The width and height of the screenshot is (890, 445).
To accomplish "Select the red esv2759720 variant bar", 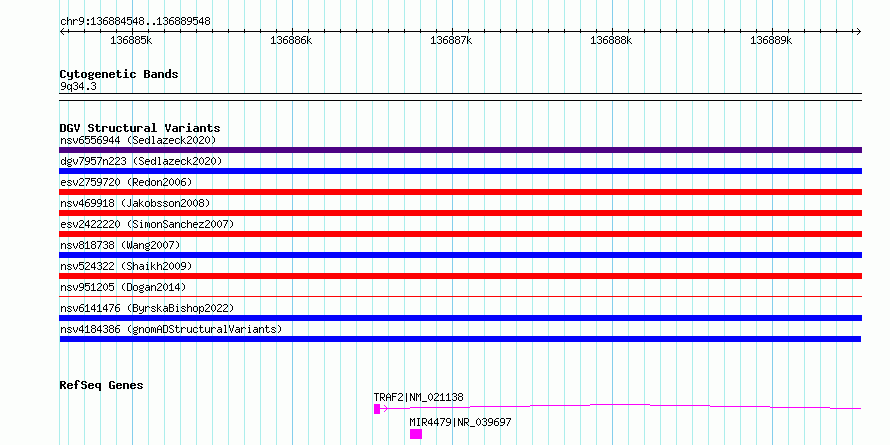I will tap(460, 192).
